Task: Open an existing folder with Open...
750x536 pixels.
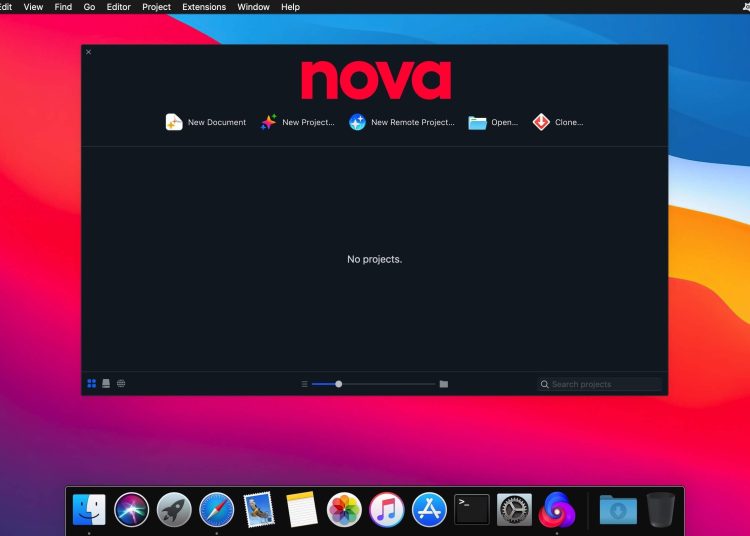Action: coord(478,122)
